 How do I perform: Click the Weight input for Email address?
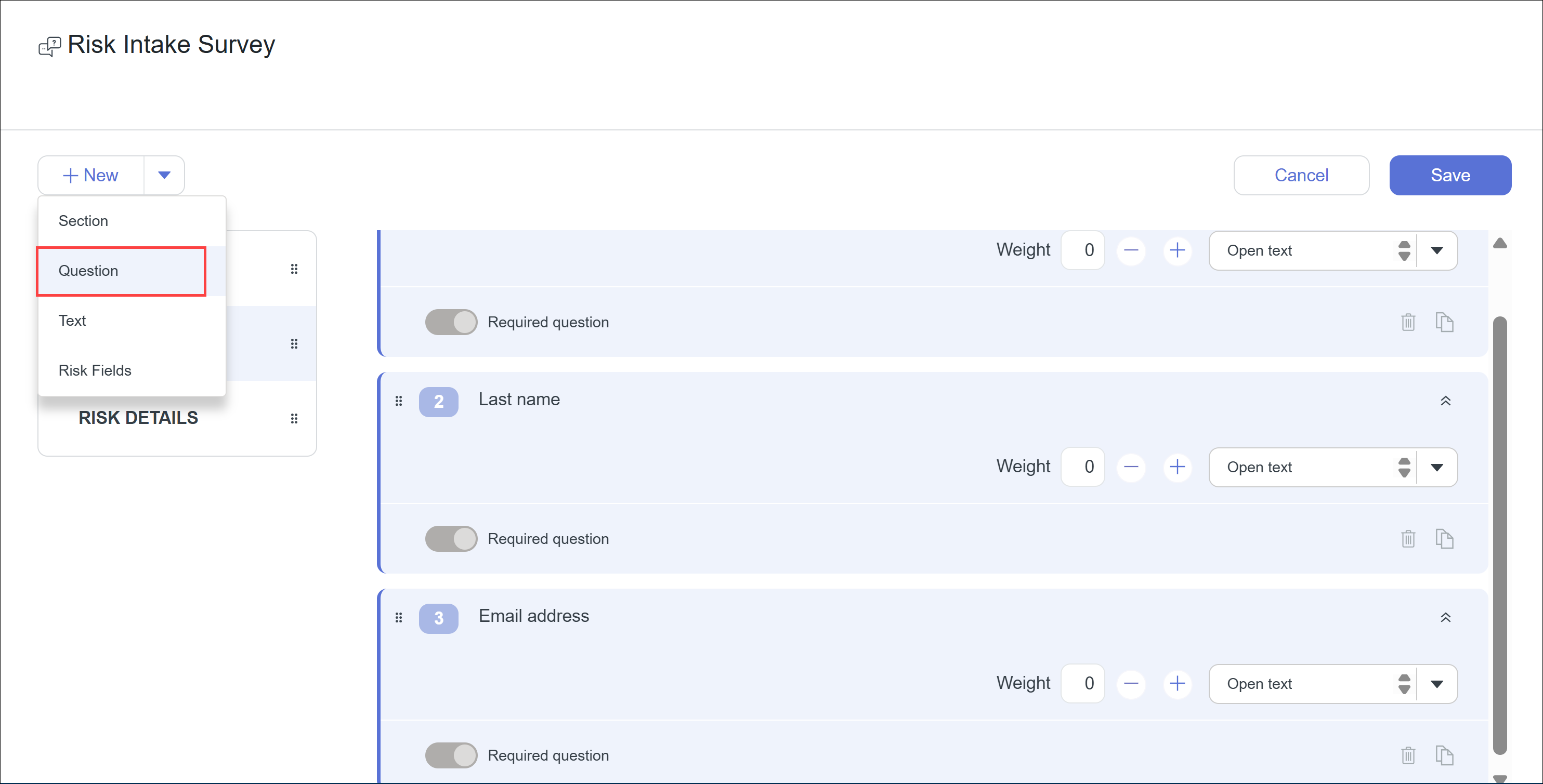pyautogui.click(x=1082, y=683)
